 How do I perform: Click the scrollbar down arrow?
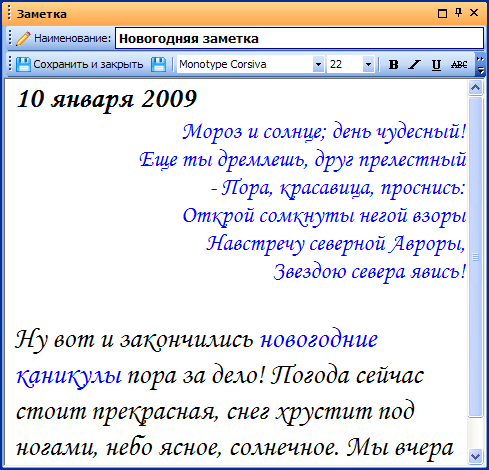pos(475,456)
